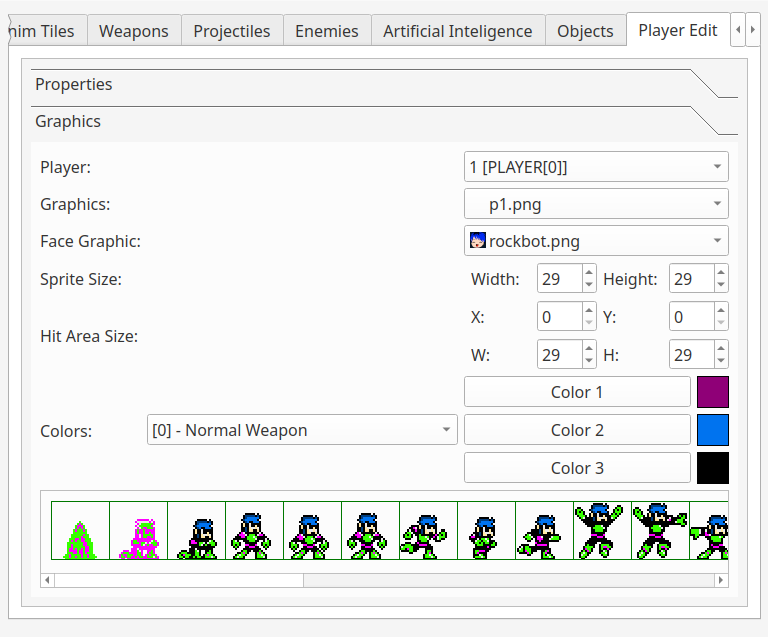Screen dimensions: 768x637
Task: Switch to the Weapons tab
Action: [134, 31]
